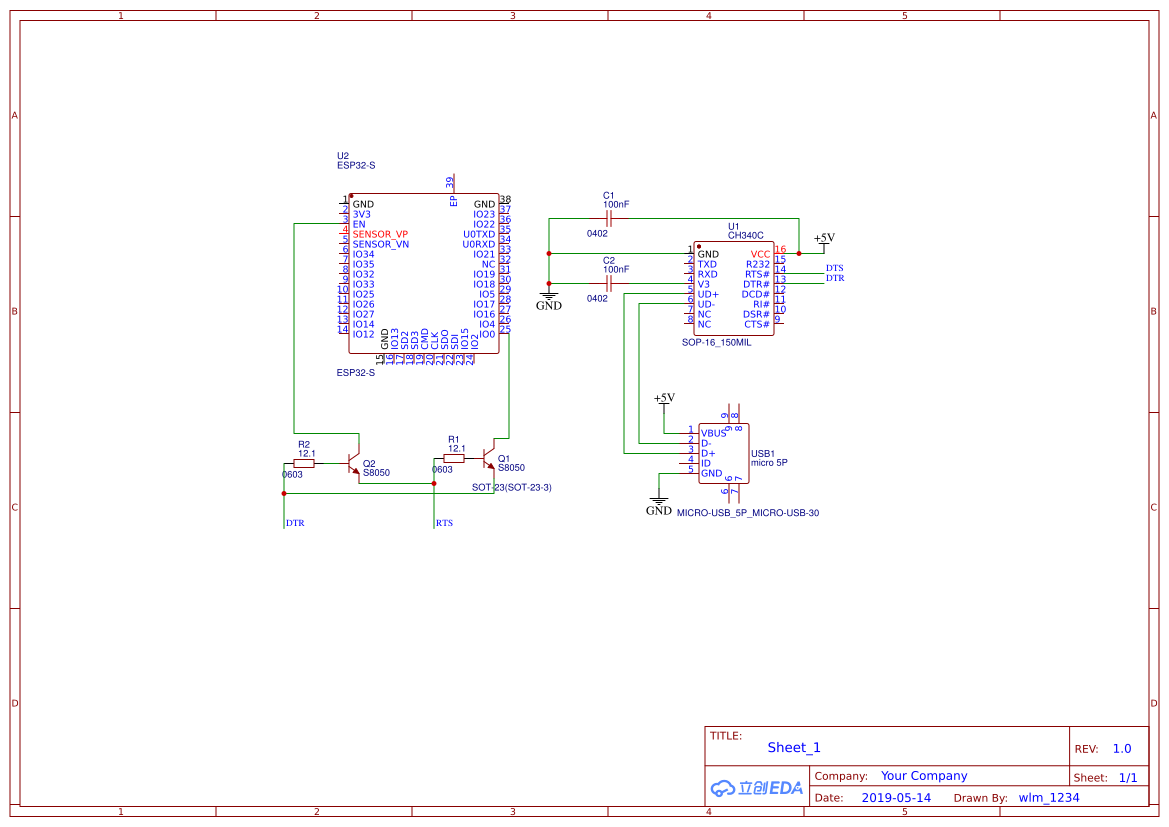Click the 3V3 pin label on ESP32-S
This screenshot has height=827, width=1169.
362,214
